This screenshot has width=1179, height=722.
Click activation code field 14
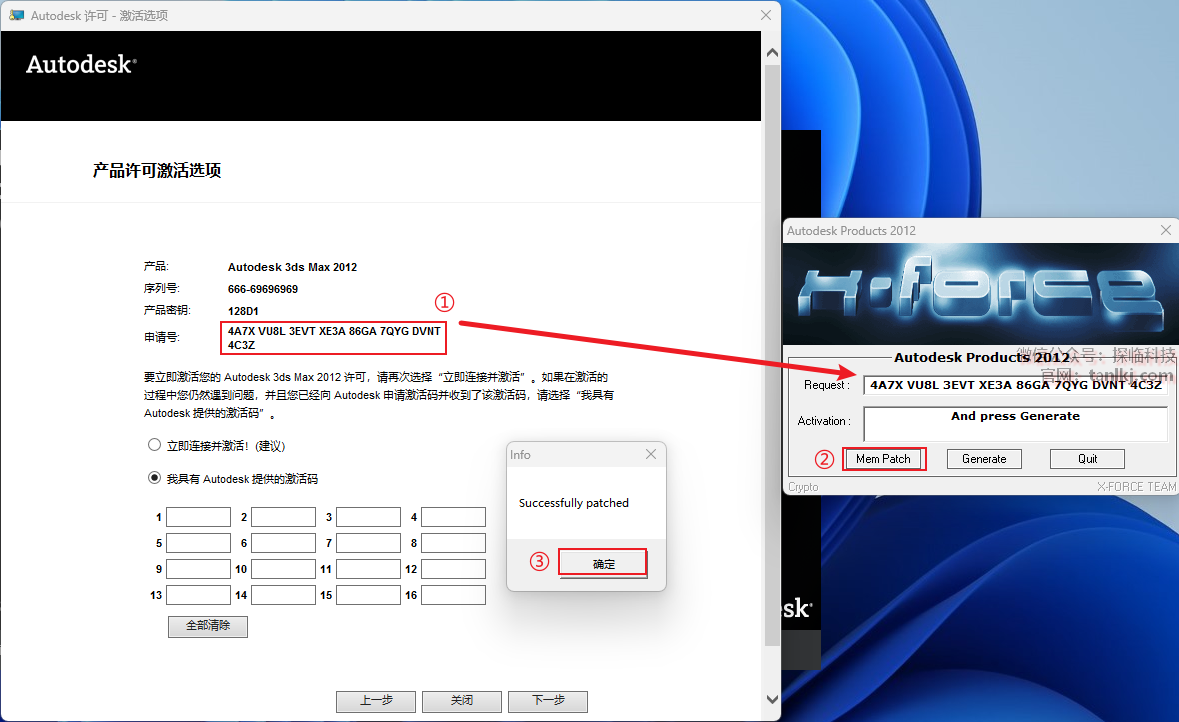(283, 595)
